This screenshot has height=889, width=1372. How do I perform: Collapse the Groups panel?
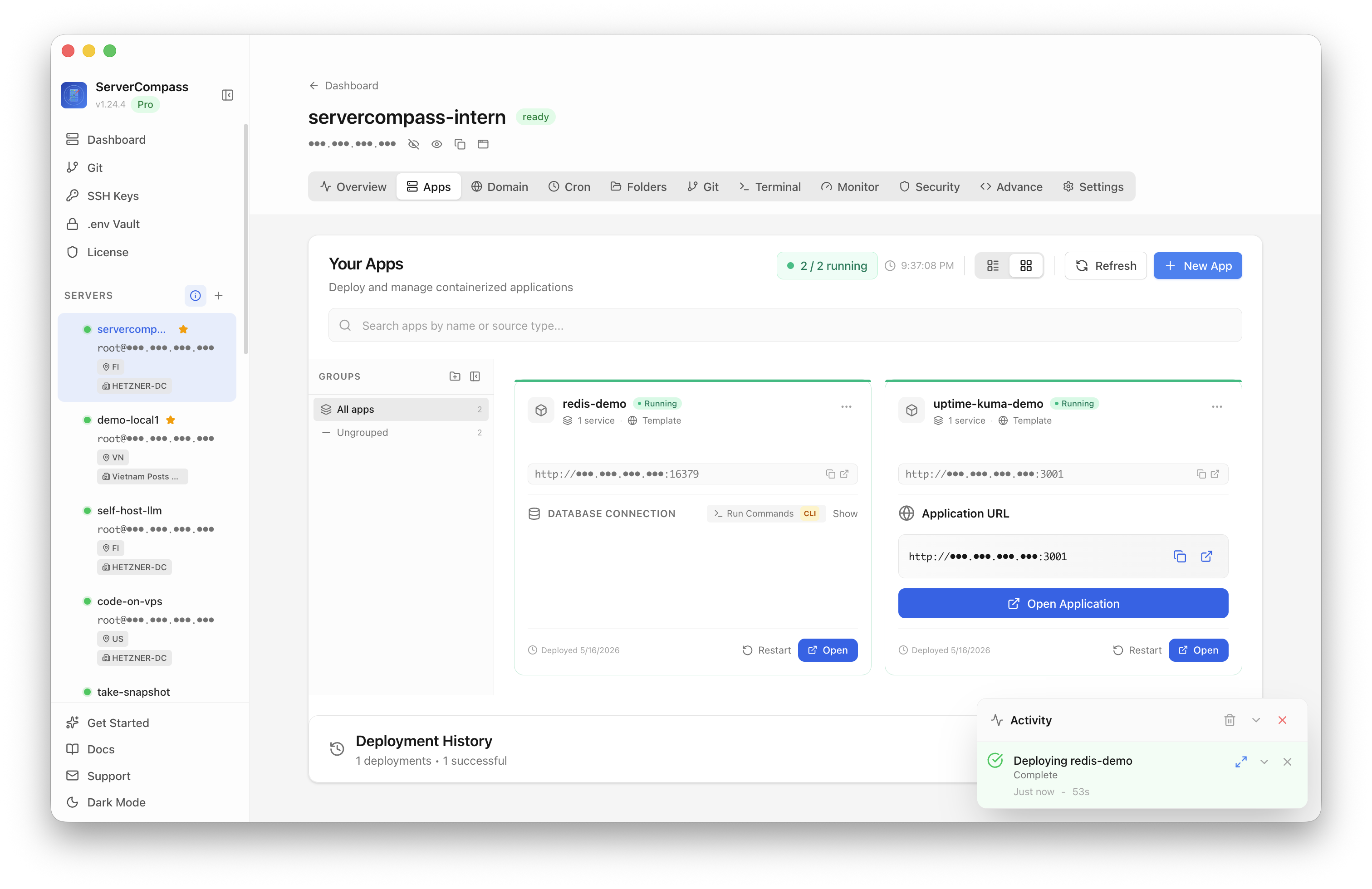pyautogui.click(x=475, y=376)
